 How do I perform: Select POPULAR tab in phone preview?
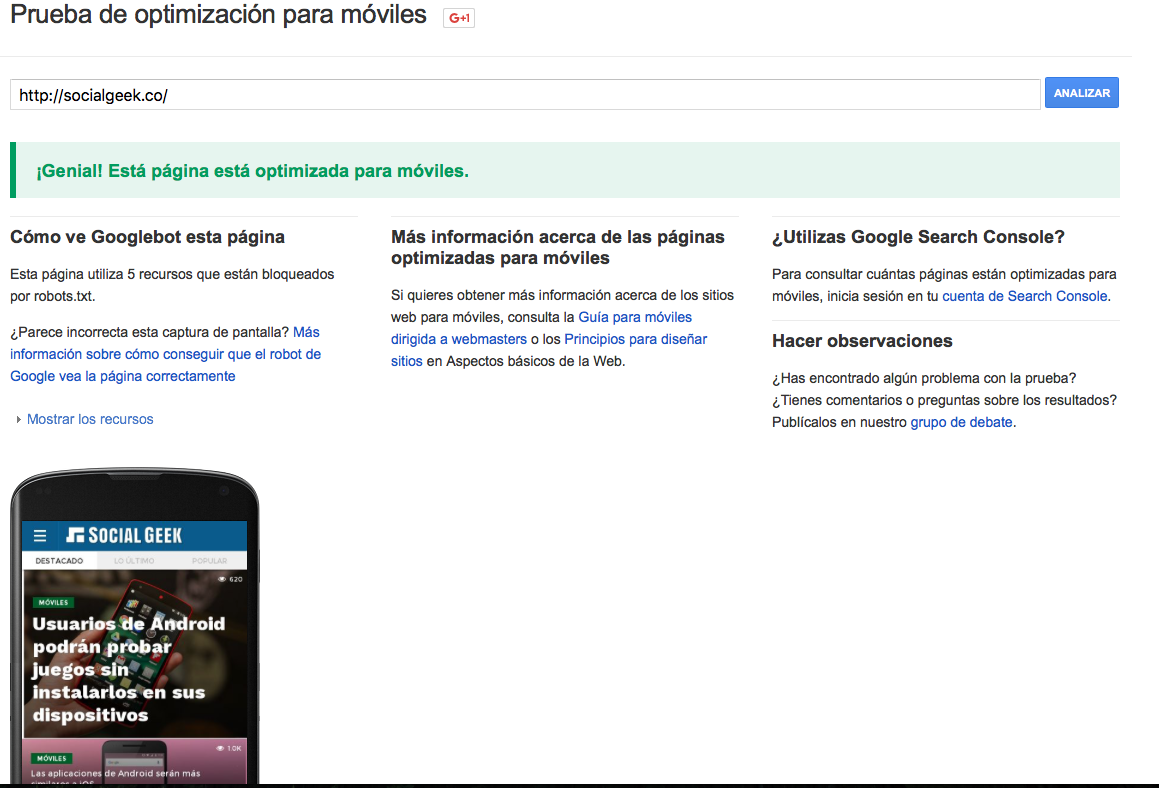[209, 561]
